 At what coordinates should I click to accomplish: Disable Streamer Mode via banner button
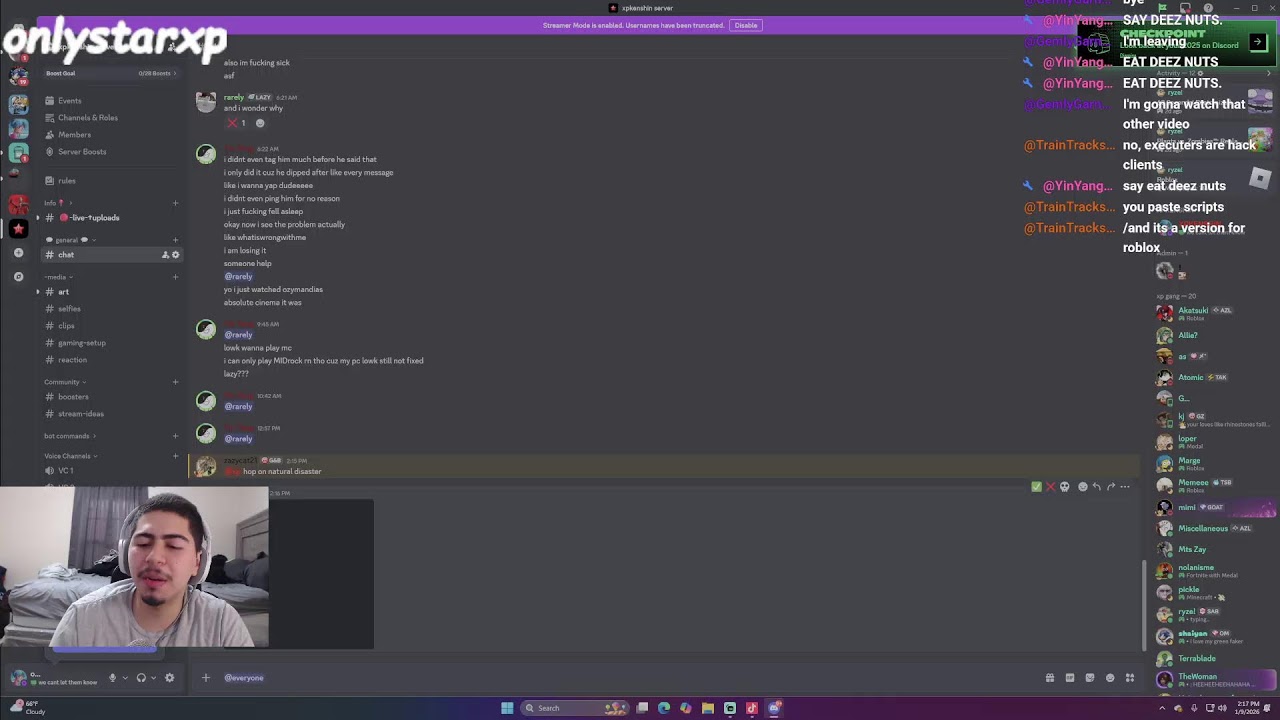click(x=746, y=25)
